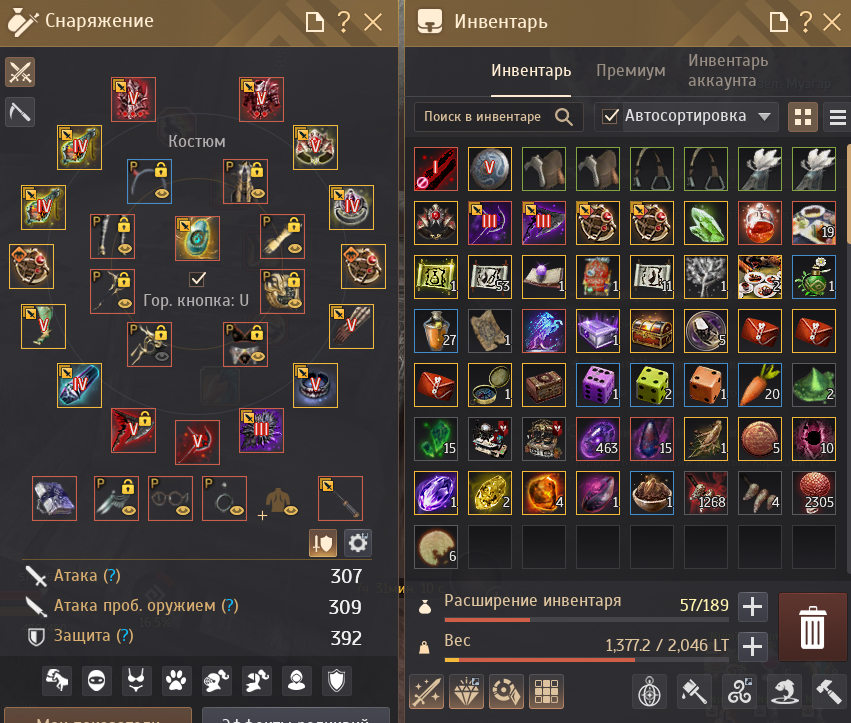This screenshot has width=851, height=723.
Task: Open the Инвентарь аккаунта tab
Action: pos(728,71)
